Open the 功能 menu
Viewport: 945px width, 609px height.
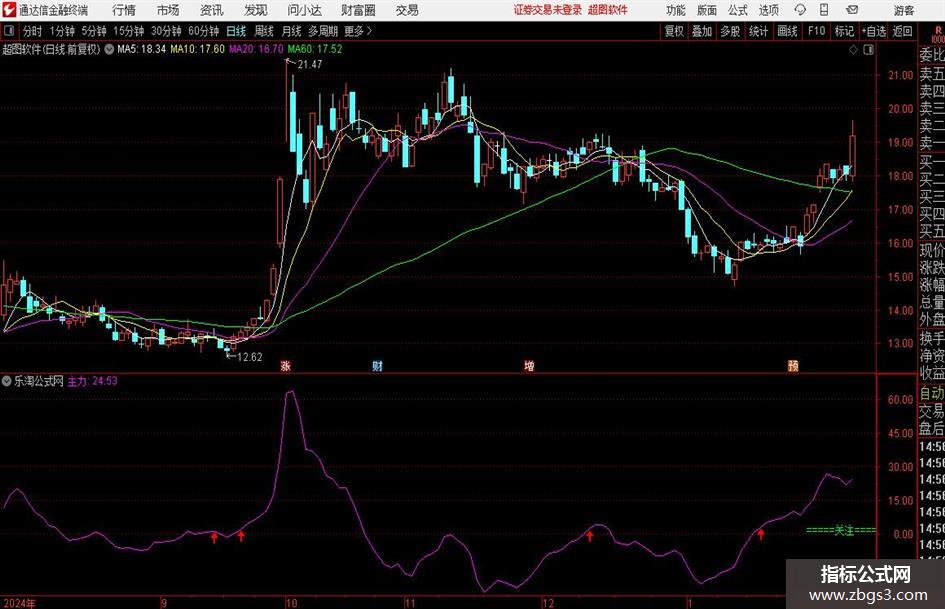tap(676, 10)
